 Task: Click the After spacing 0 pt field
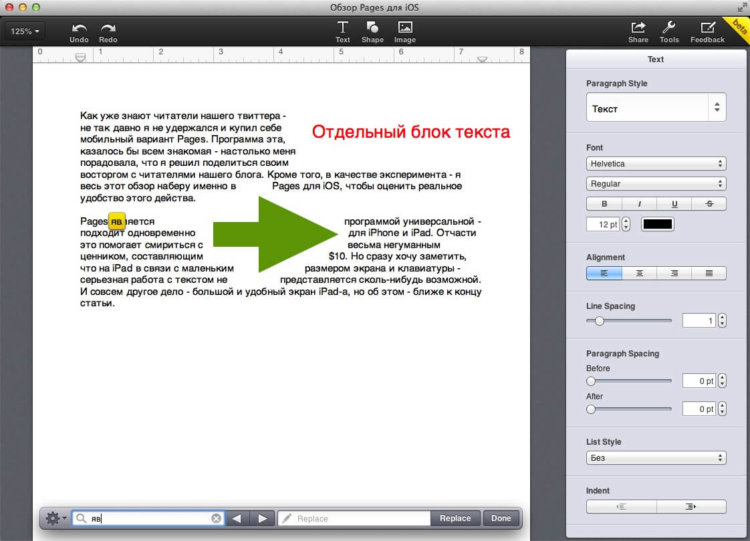coord(699,409)
